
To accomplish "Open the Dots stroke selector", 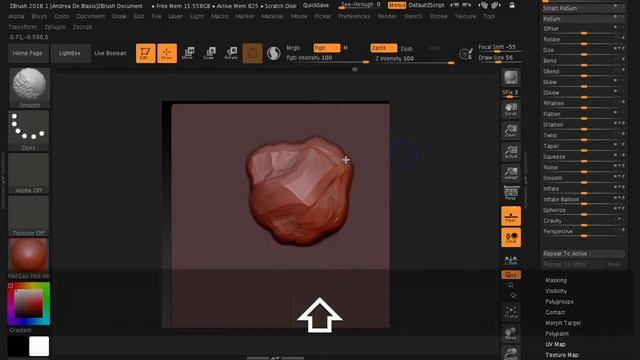I will [x=29, y=131].
